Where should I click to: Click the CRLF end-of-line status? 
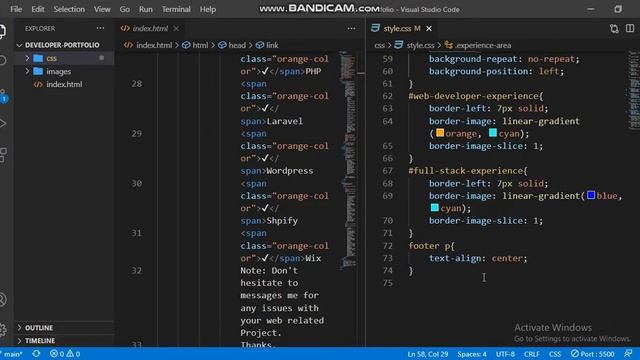[532, 354]
